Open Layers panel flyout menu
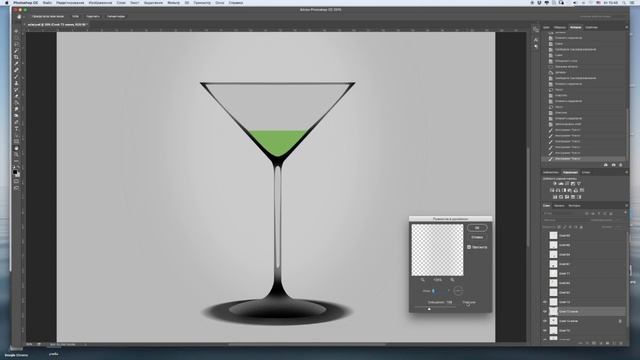The width and height of the screenshot is (640, 360). pos(627,206)
